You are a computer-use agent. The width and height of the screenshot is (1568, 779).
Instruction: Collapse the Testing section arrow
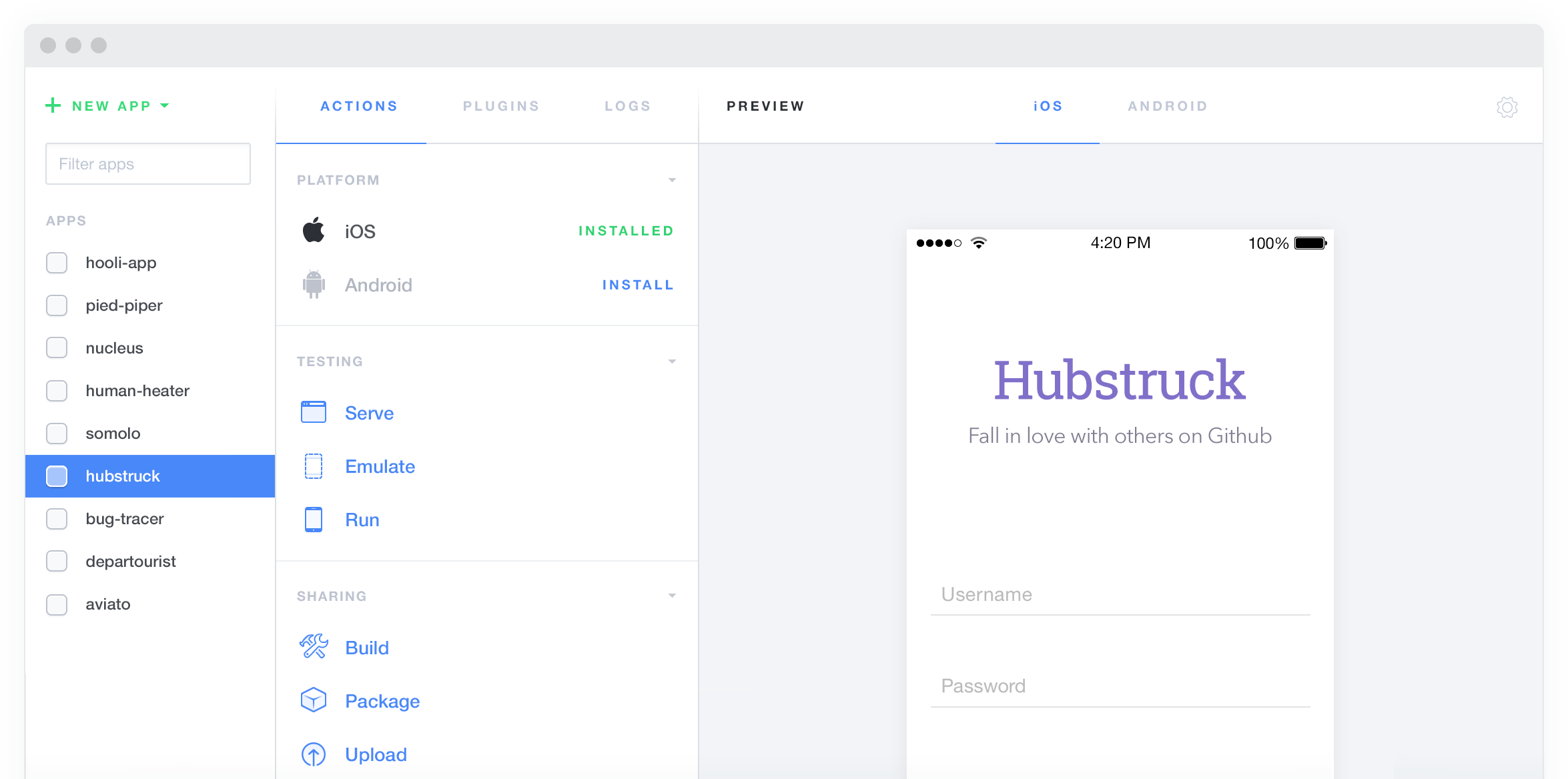672,361
